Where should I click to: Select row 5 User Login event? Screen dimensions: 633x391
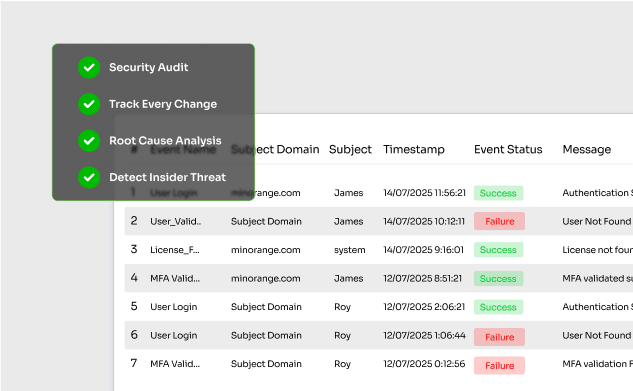click(174, 307)
